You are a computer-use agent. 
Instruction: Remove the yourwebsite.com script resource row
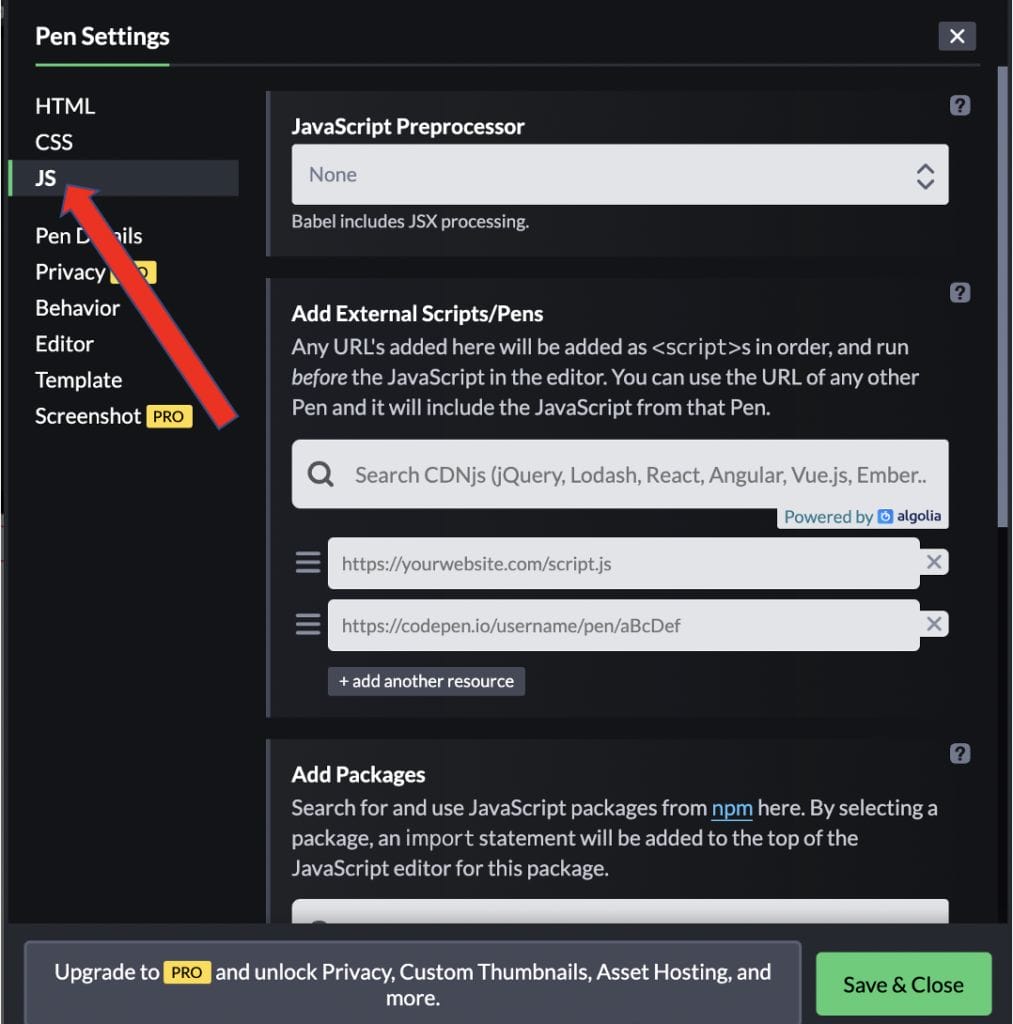point(934,562)
